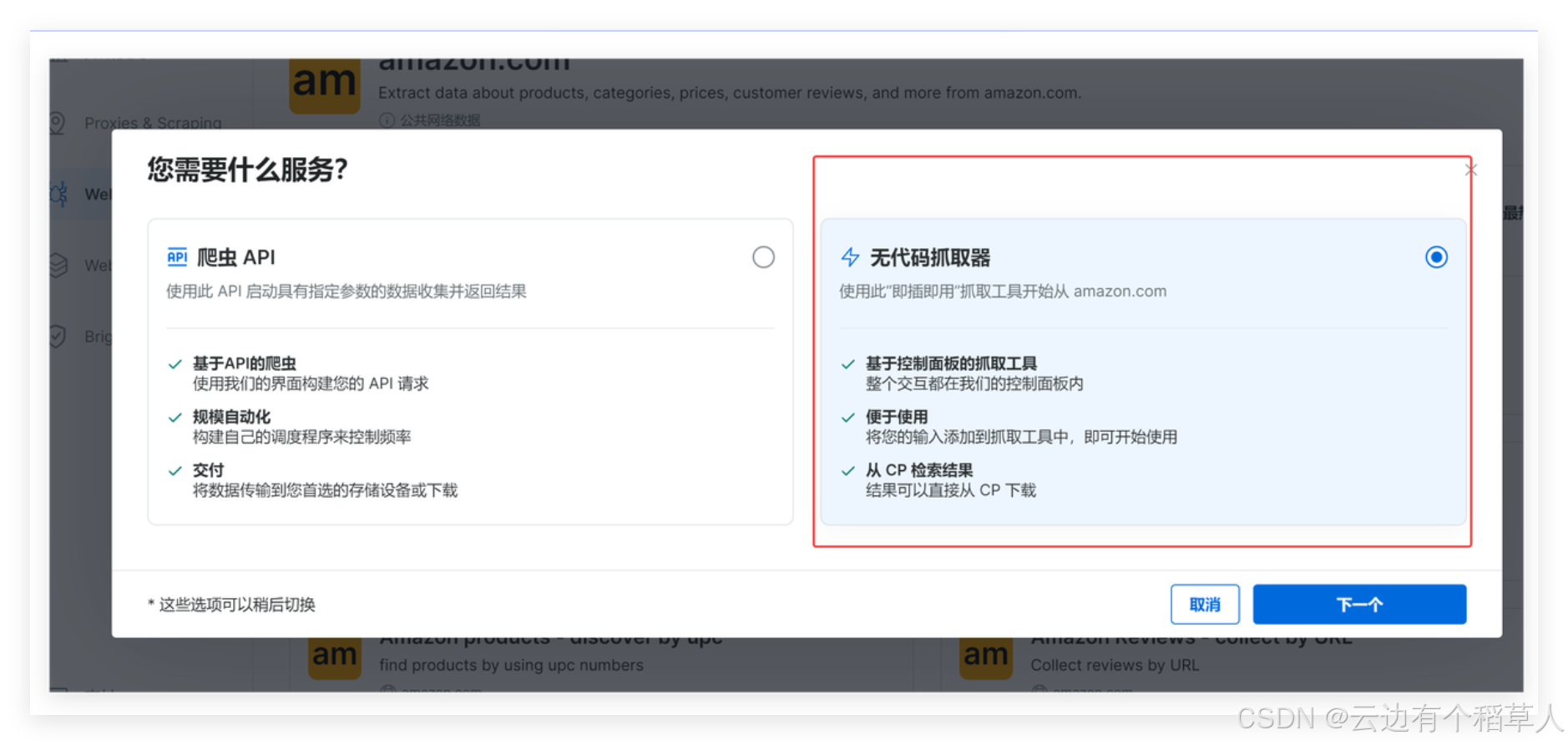Image resolution: width=1568 pixels, height=745 pixels.
Task: Click the 便于使用 feature text
Action: [897, 417]
